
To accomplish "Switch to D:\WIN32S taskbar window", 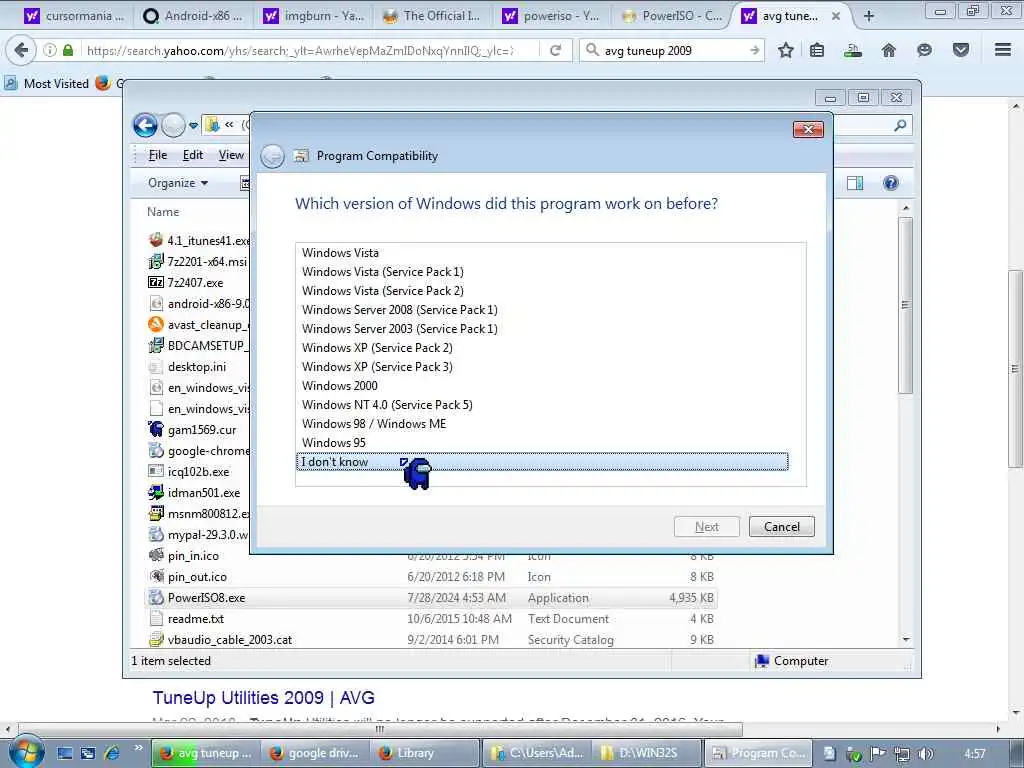I will coord(648,753).
